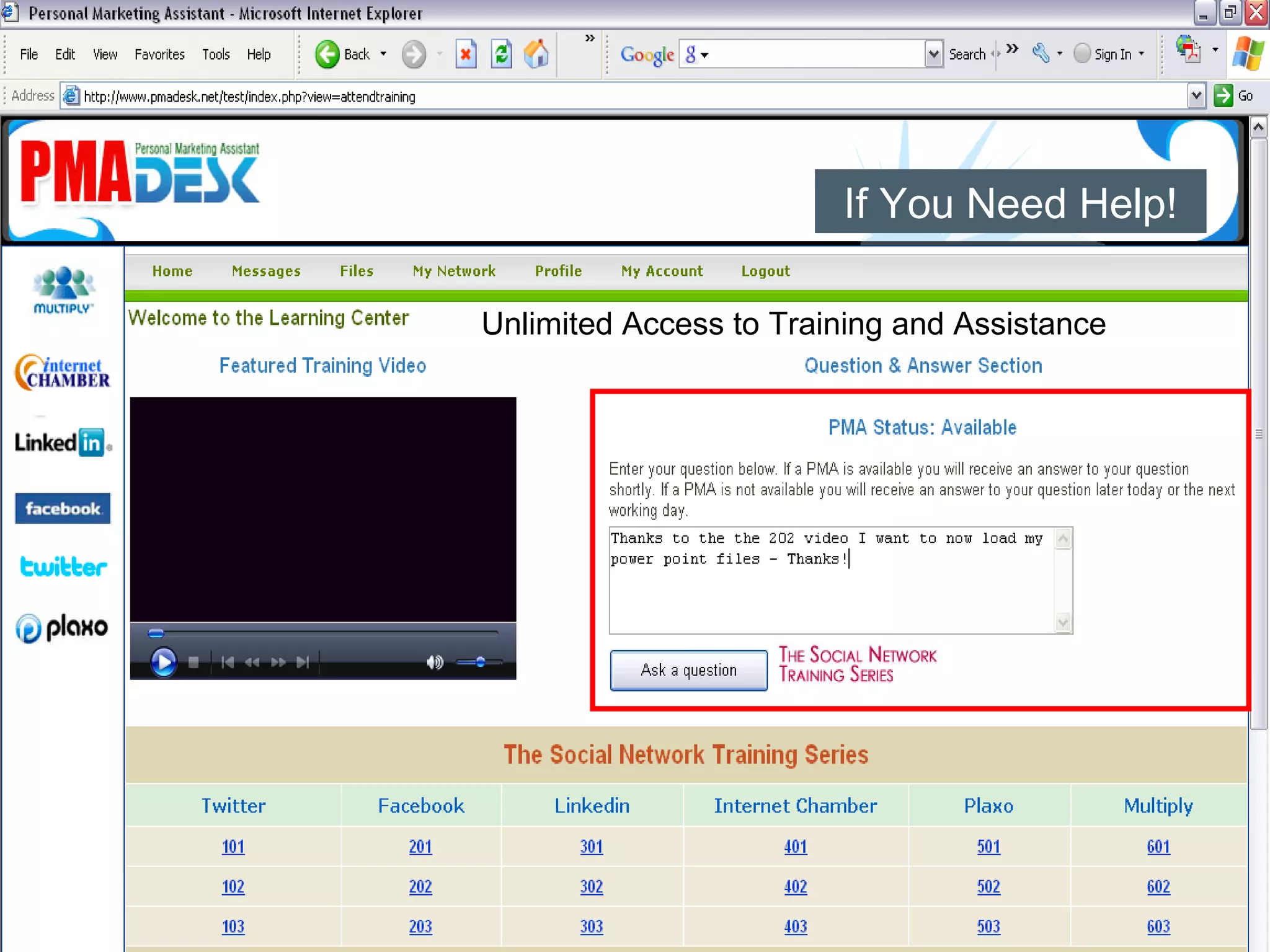This screenshot has height=952, width=1270.
Task: Click the Google toolbar Search button
Action: 967,55
